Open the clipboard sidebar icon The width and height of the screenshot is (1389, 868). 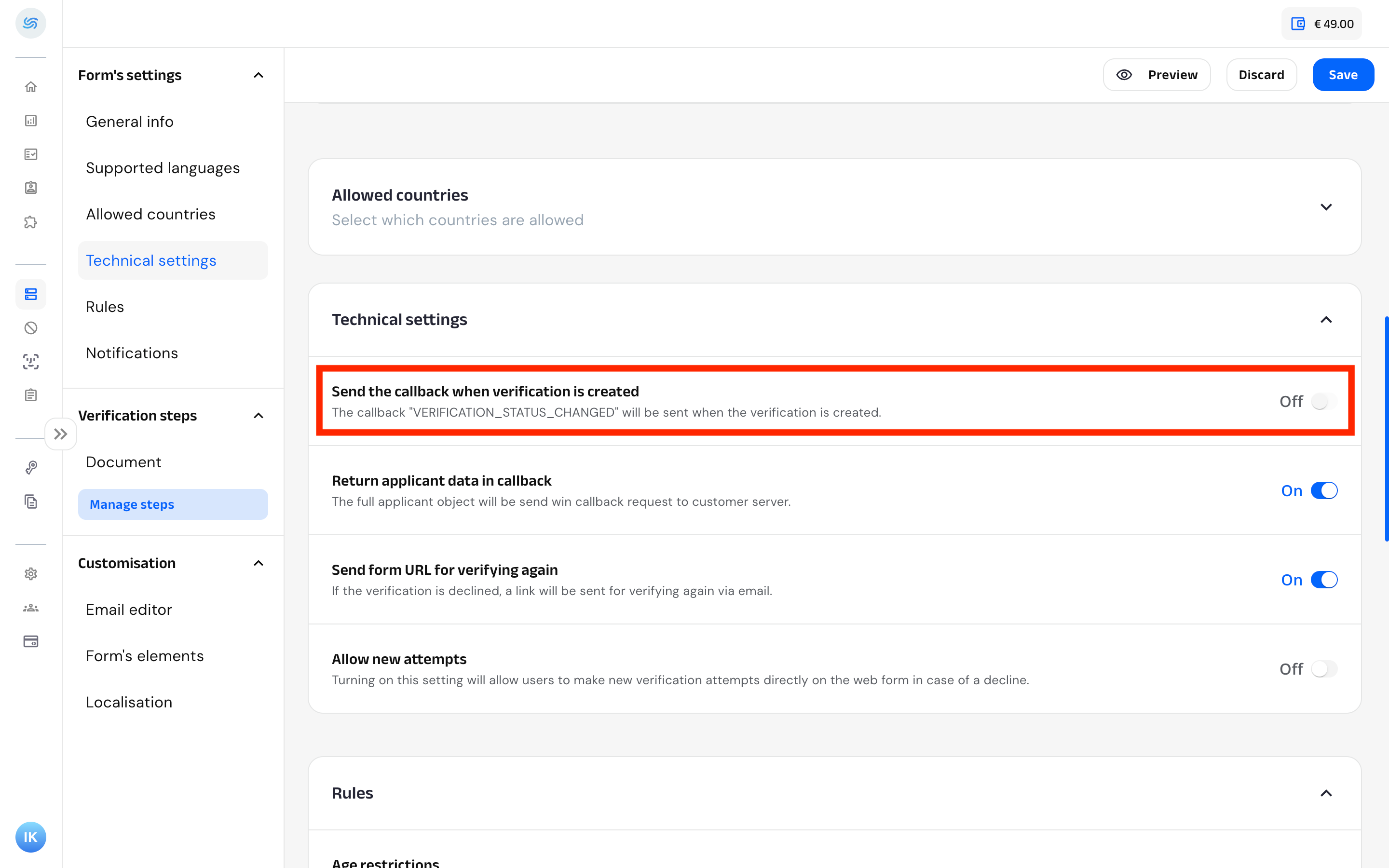pos(31,395)
